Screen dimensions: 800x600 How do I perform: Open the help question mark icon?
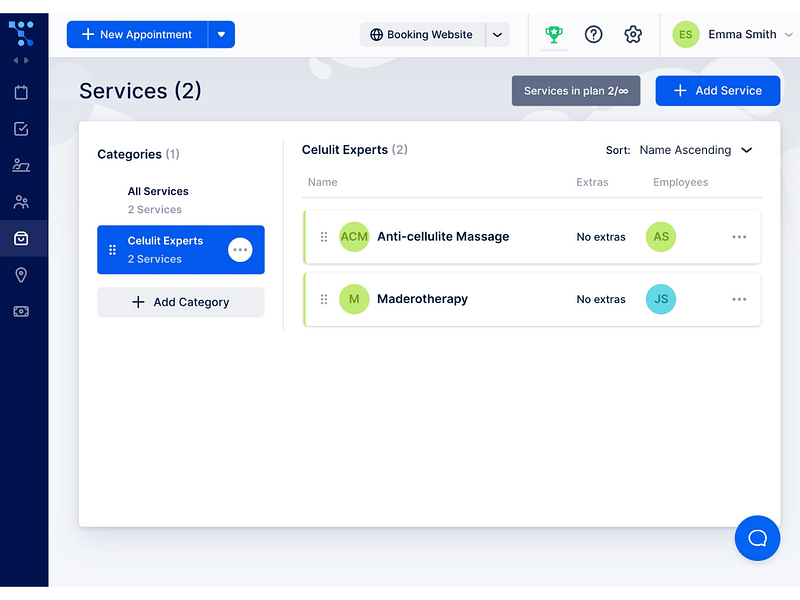[x=593, y=35]
